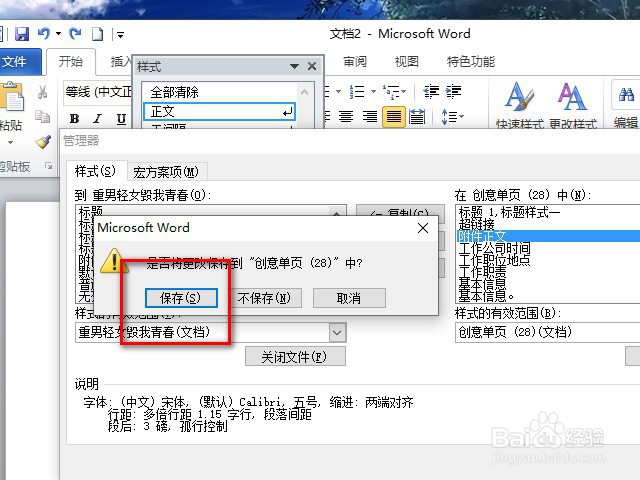This screenshot has width=640, height=480.
Task: Click the Cut scissors icon
Action: coord(42,92)
